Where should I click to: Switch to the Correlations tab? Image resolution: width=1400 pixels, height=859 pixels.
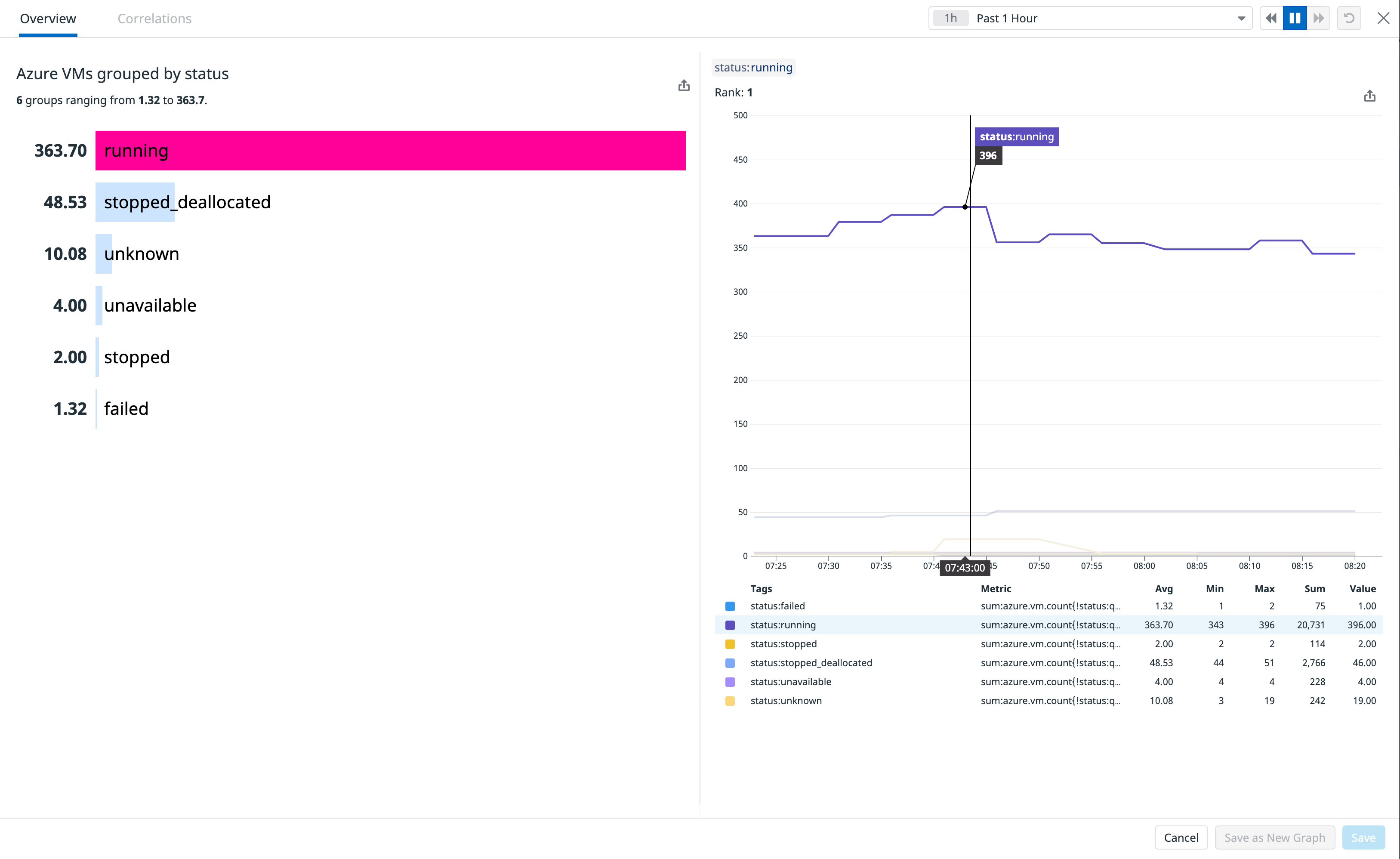coord(154,18)
